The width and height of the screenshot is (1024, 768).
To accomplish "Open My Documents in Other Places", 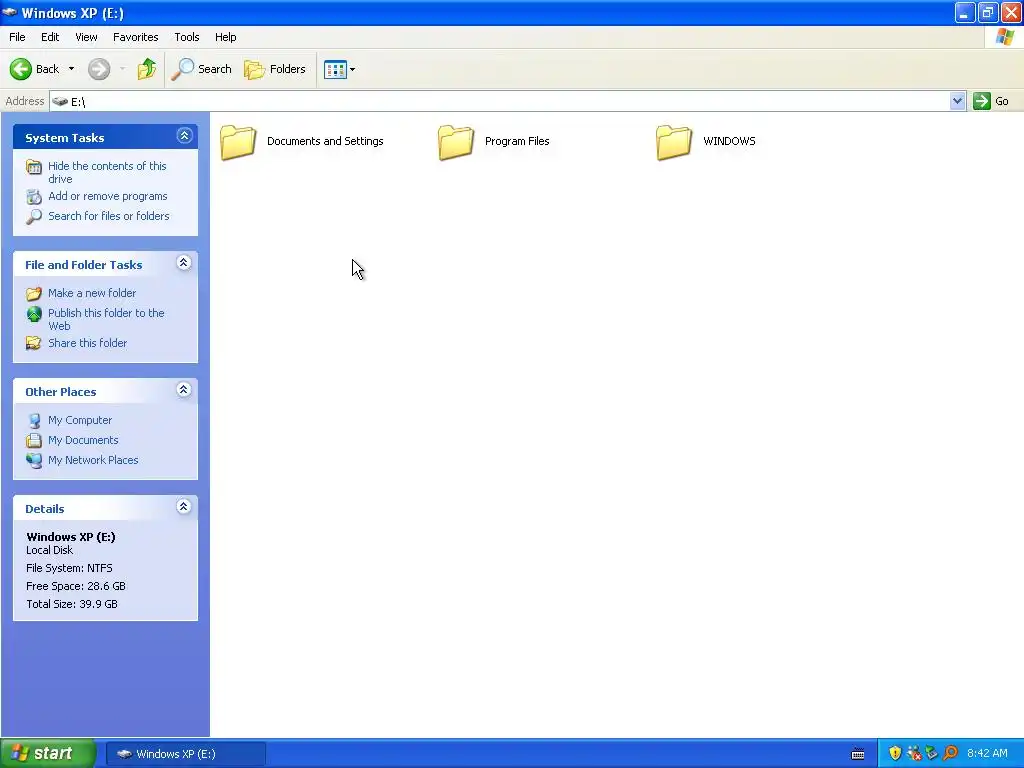I will [x=83, y=440].
